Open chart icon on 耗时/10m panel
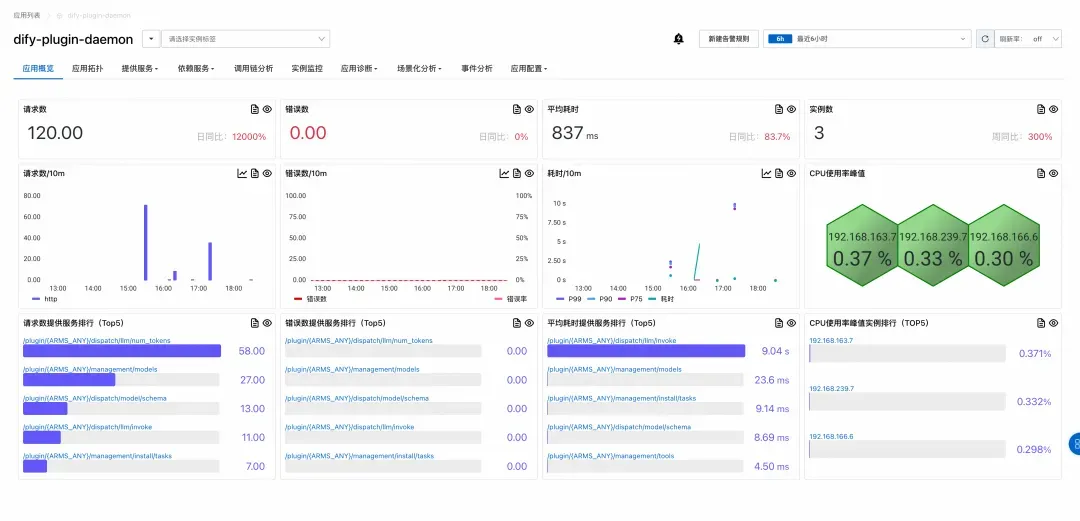Screen dimensions: 1080x521 tap(767, 173)
